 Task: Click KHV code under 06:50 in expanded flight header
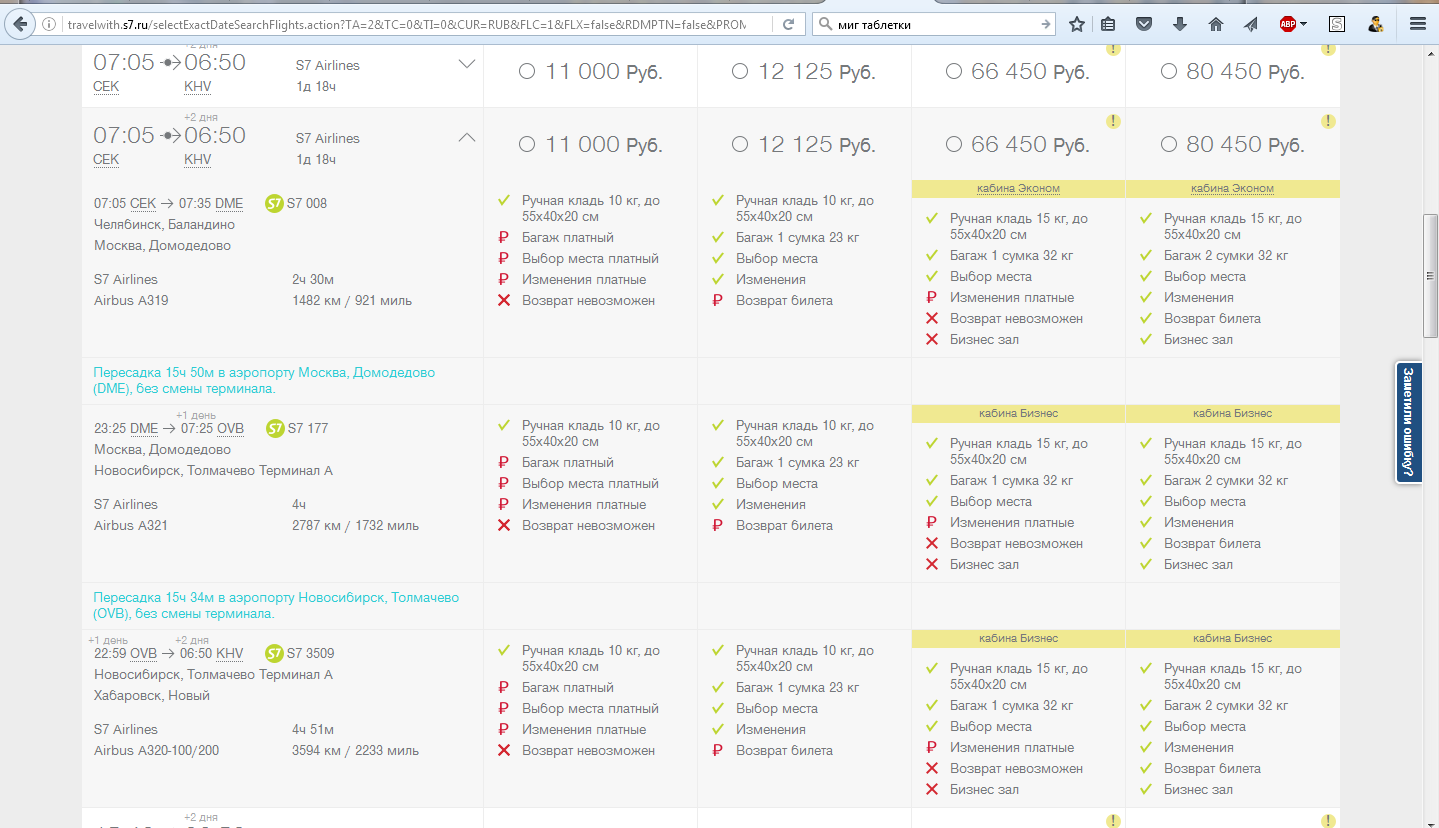198,159
